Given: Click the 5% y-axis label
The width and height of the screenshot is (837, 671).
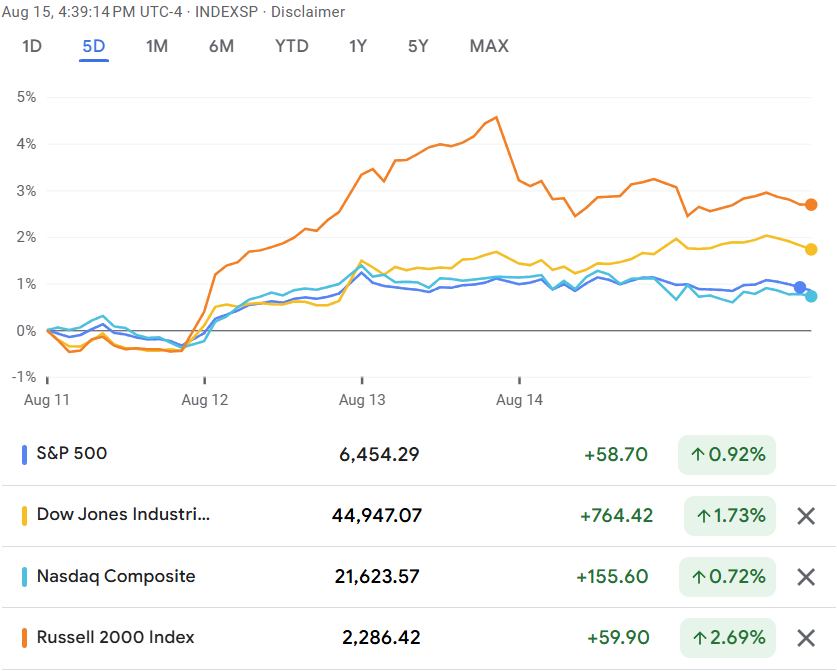Looking at the screenshot, I should click(26, 97).
